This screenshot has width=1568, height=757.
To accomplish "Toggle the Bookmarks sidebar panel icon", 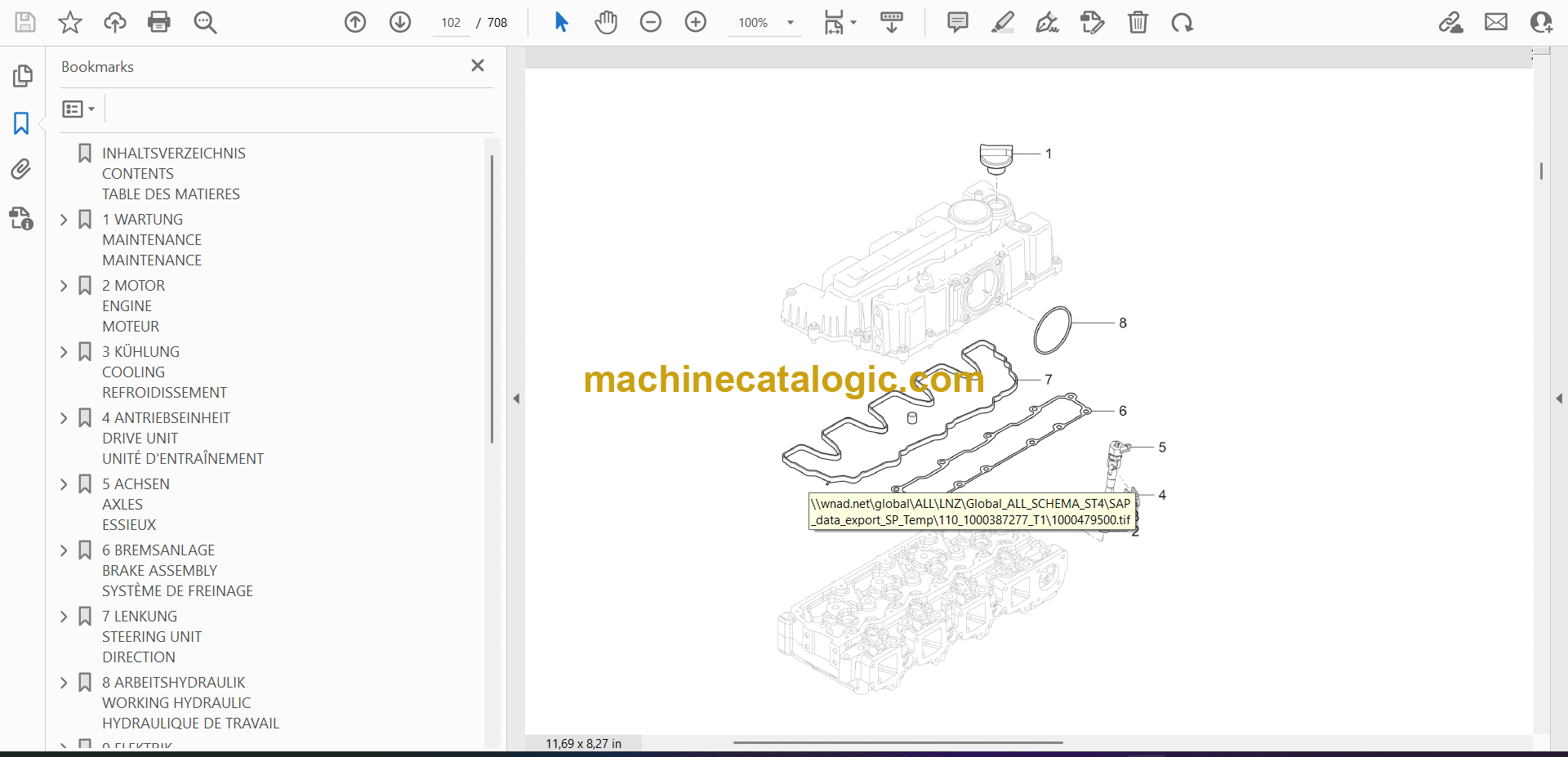I will [x=21, y=123].
